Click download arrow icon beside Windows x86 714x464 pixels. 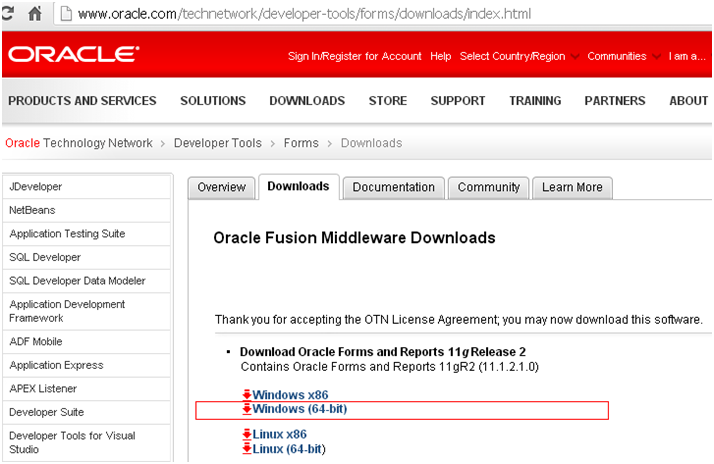pos(247,395)
